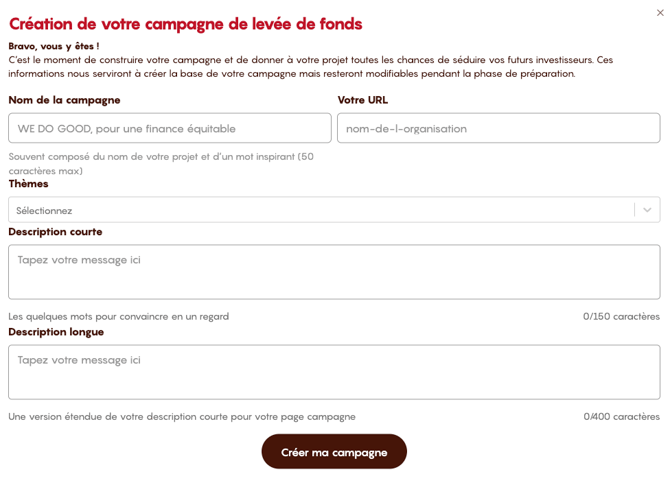
Task: Expand themes list using the chevron arrow
Action: pyautogui.click(x=647, y=210)
